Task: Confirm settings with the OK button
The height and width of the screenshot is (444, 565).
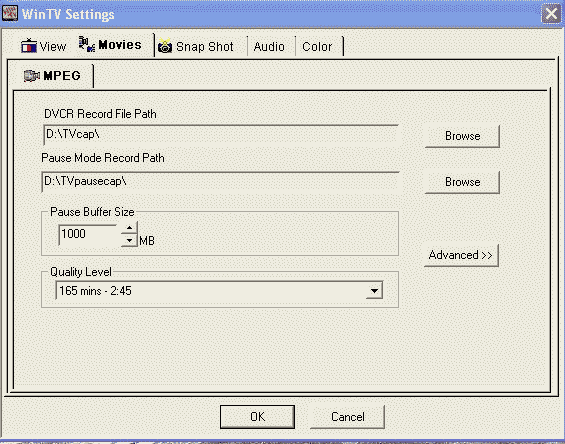Action: (x=257, y=417)
